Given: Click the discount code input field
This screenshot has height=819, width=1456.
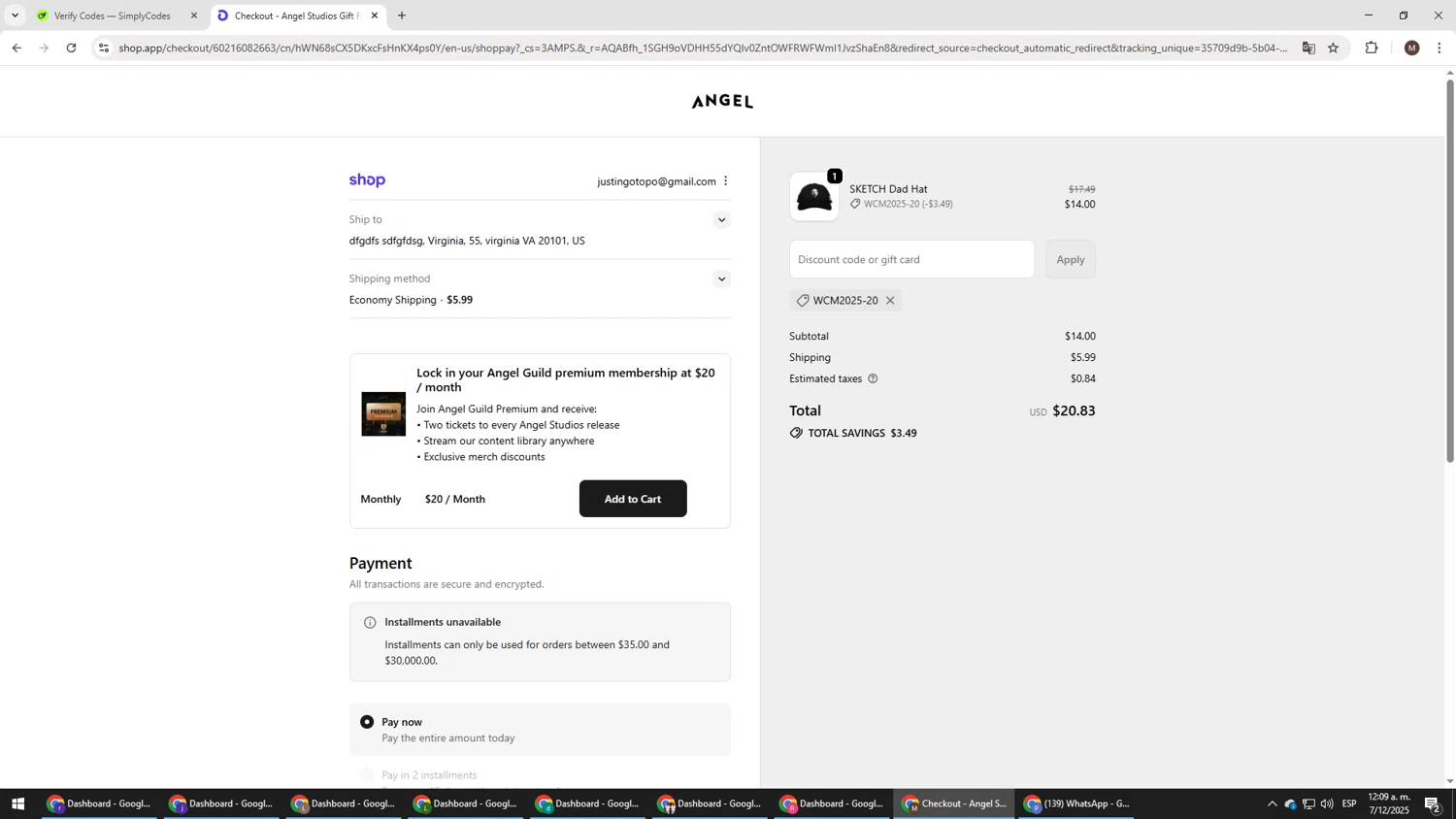Looking at the screenshot, I should point(911,259).
